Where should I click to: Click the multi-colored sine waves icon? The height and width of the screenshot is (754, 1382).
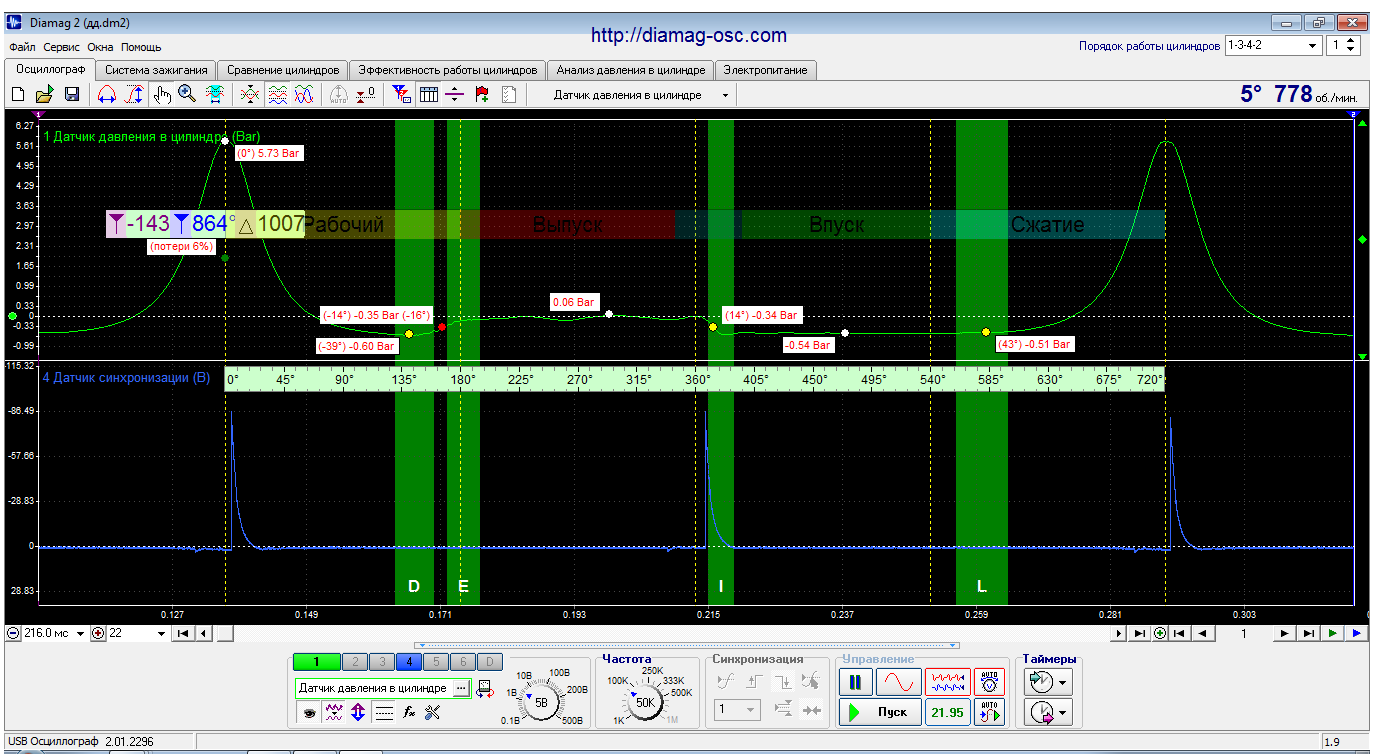(305, 94)
